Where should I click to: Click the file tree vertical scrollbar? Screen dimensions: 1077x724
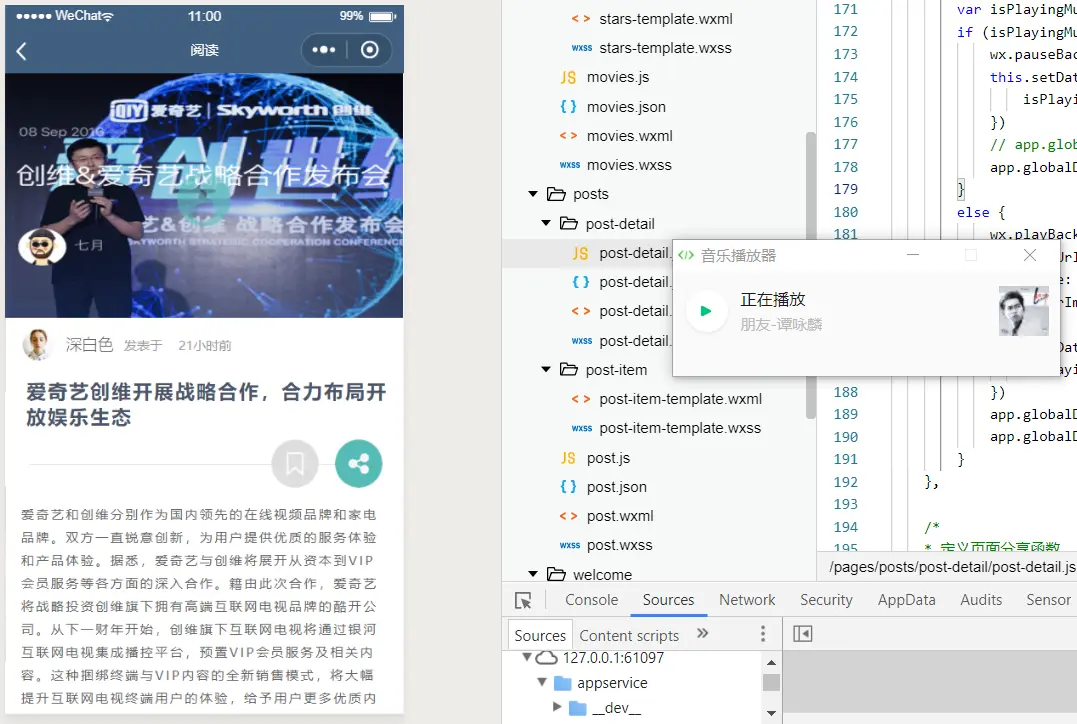(810, 275)
